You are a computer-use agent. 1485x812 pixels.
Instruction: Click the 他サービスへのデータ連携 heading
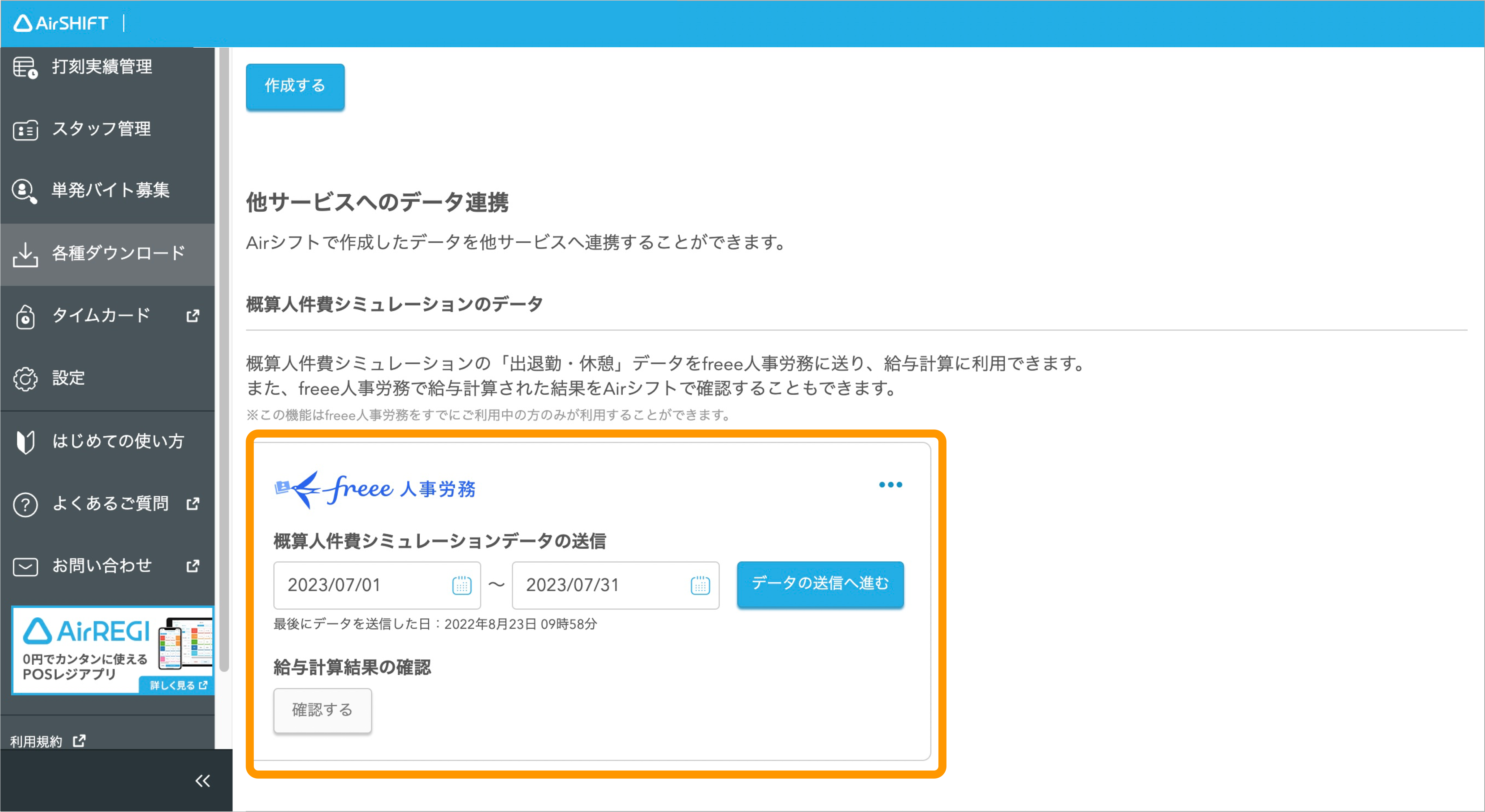[x=378, y=203]
